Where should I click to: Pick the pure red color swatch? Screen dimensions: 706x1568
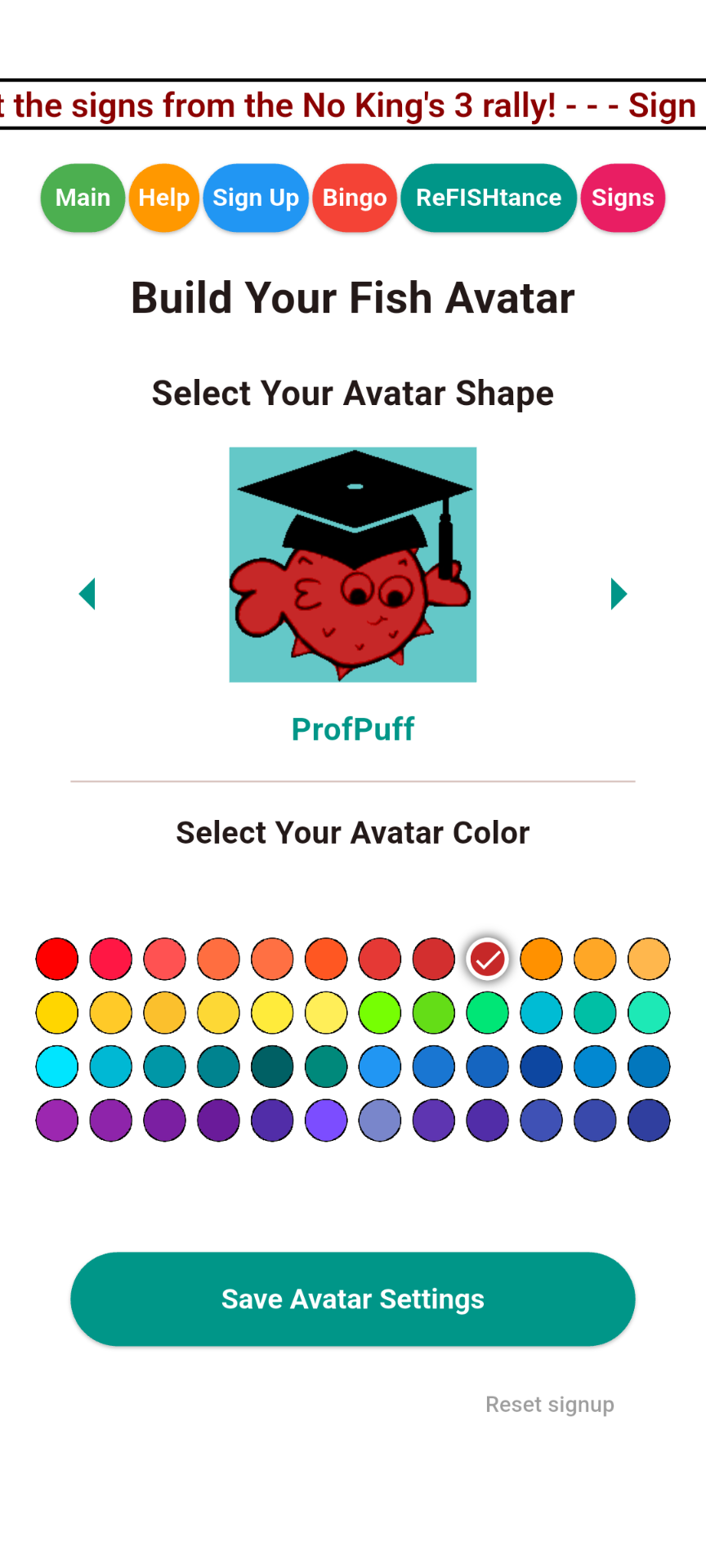click(x=57, y=959)
